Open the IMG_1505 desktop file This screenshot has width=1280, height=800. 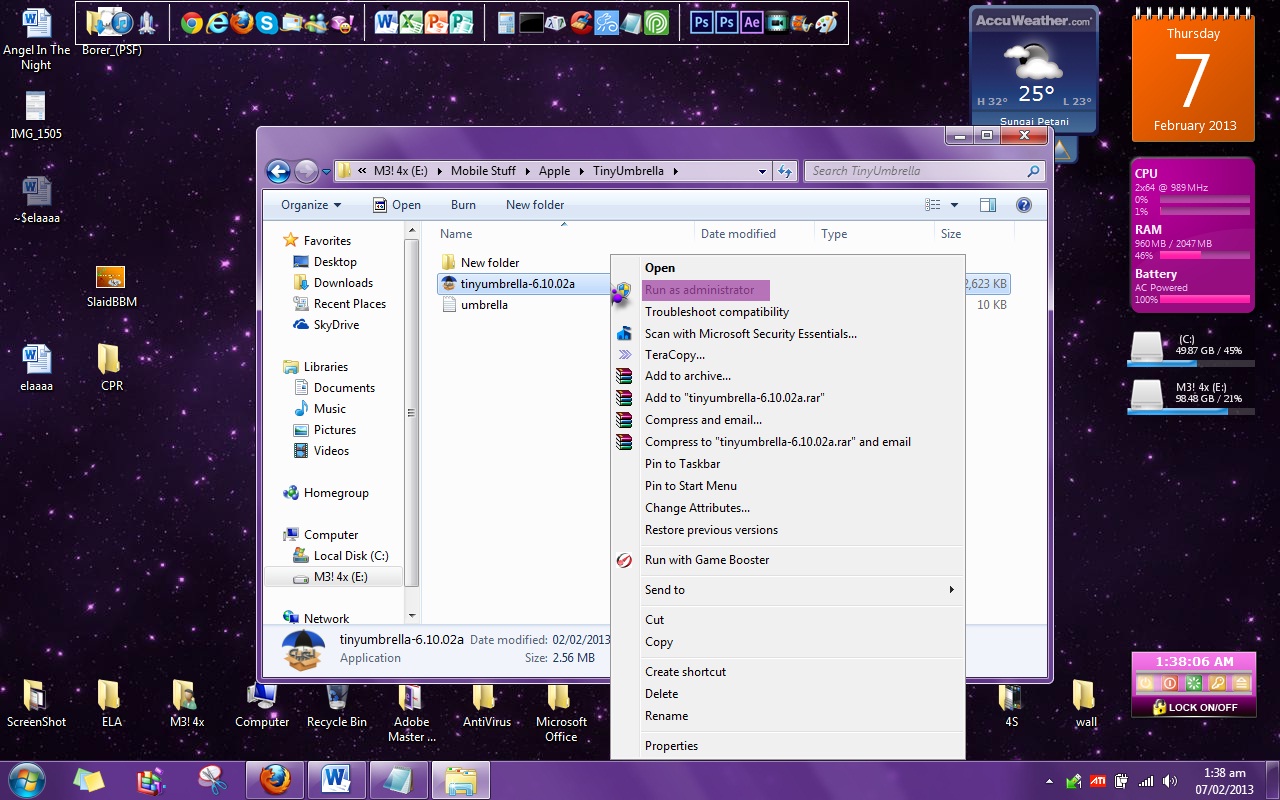pos(36,115)
